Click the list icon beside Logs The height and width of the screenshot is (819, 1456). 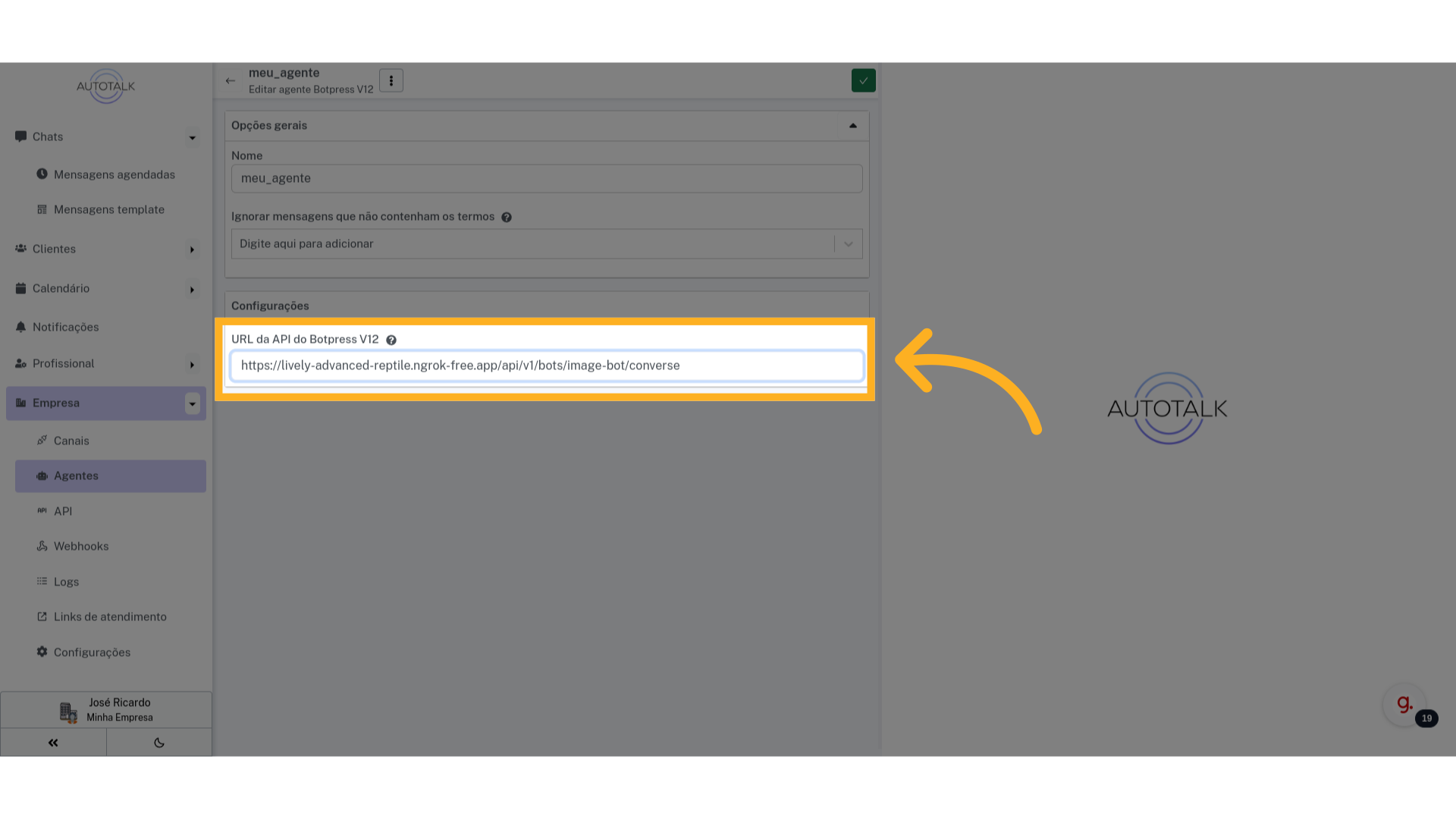(42, 581)
